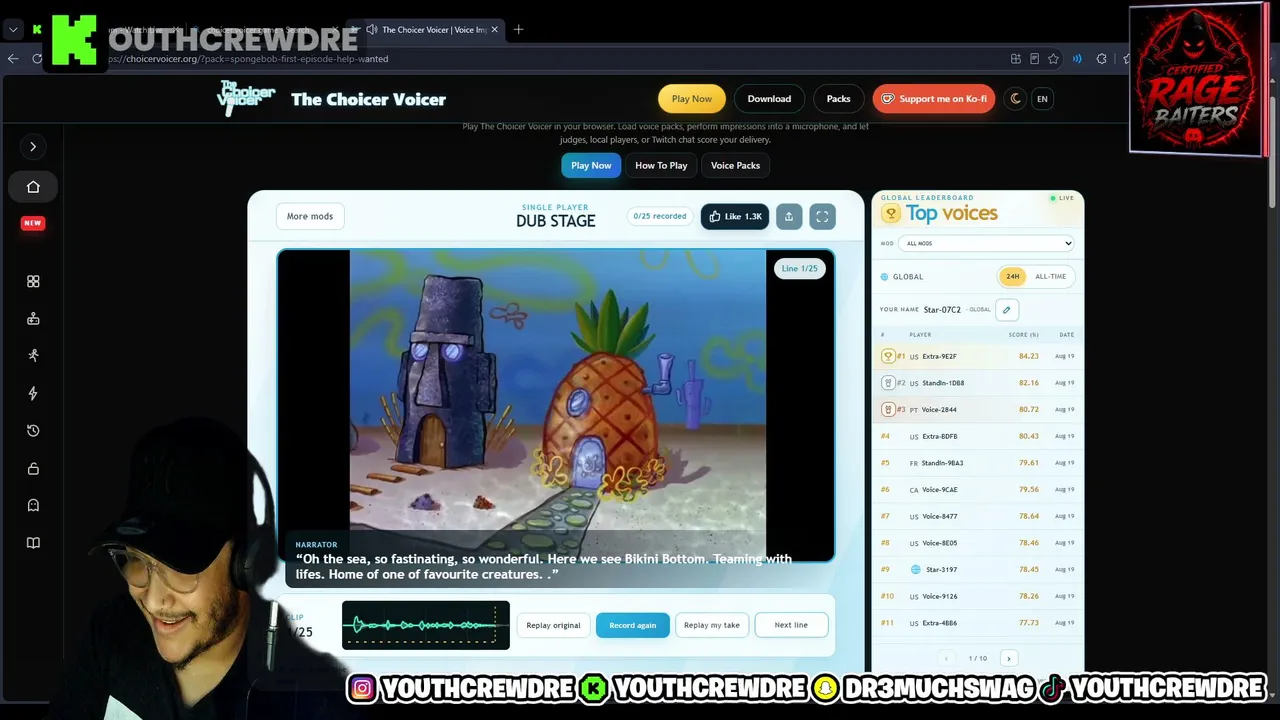Image resolution: width=1280 pixels, height=720 pixels.
Task: Click Replay my take
Action: click(712, 625)
